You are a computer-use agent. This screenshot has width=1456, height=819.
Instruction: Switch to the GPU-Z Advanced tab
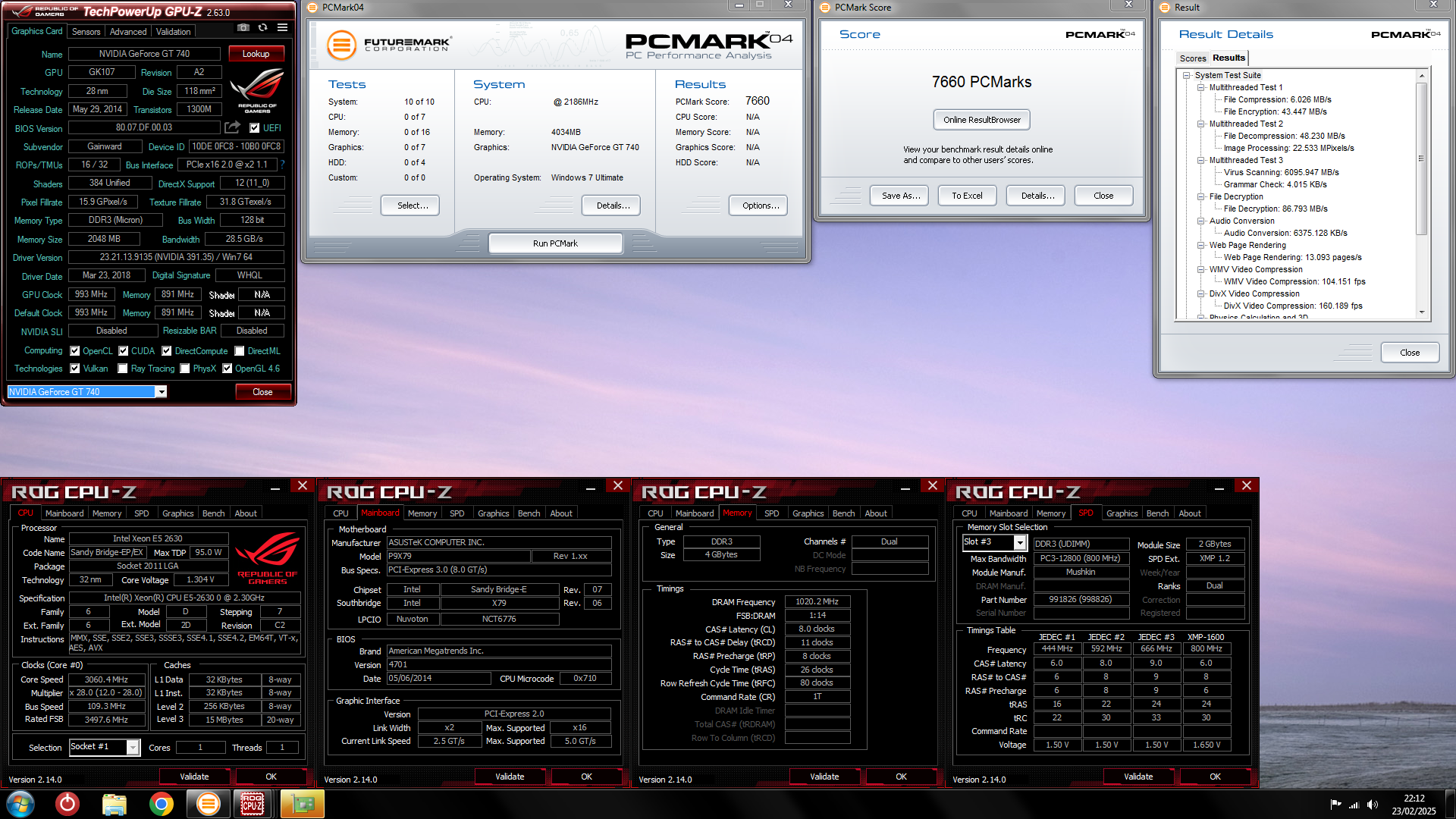click(x=128, y=32)
